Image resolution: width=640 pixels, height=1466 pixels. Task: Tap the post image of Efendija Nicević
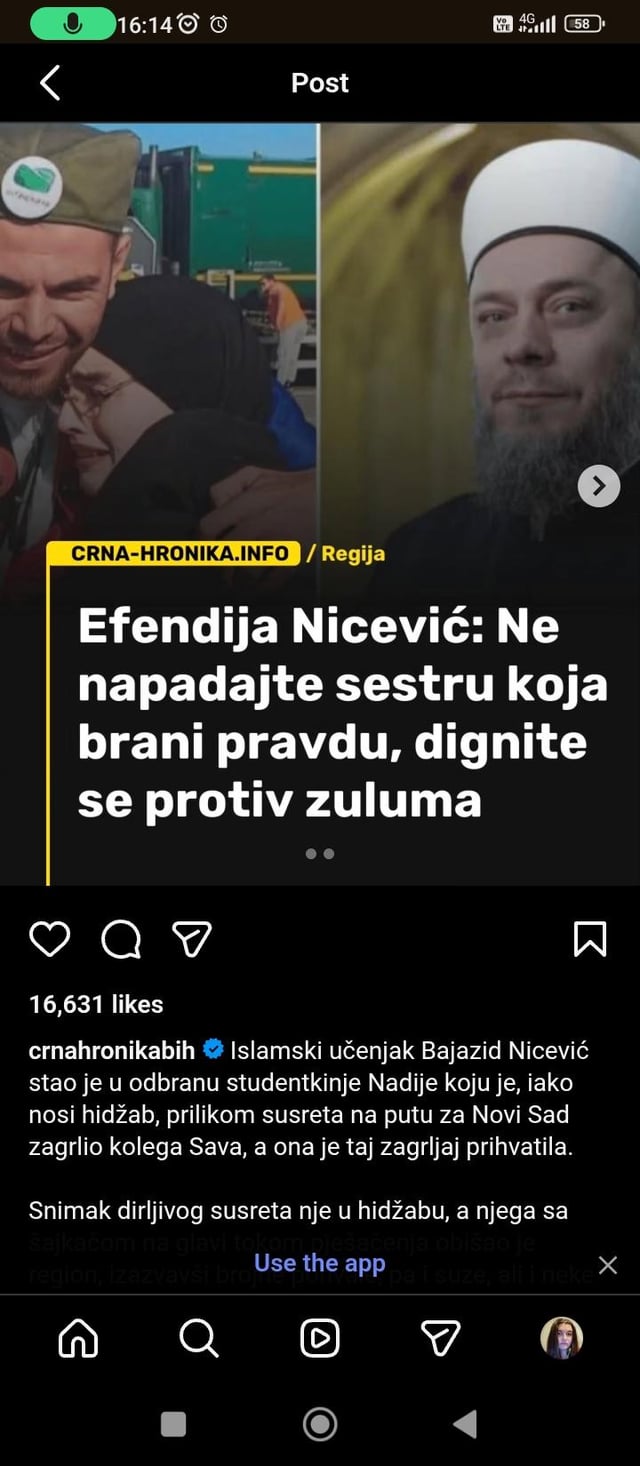[x=320, y=503]
